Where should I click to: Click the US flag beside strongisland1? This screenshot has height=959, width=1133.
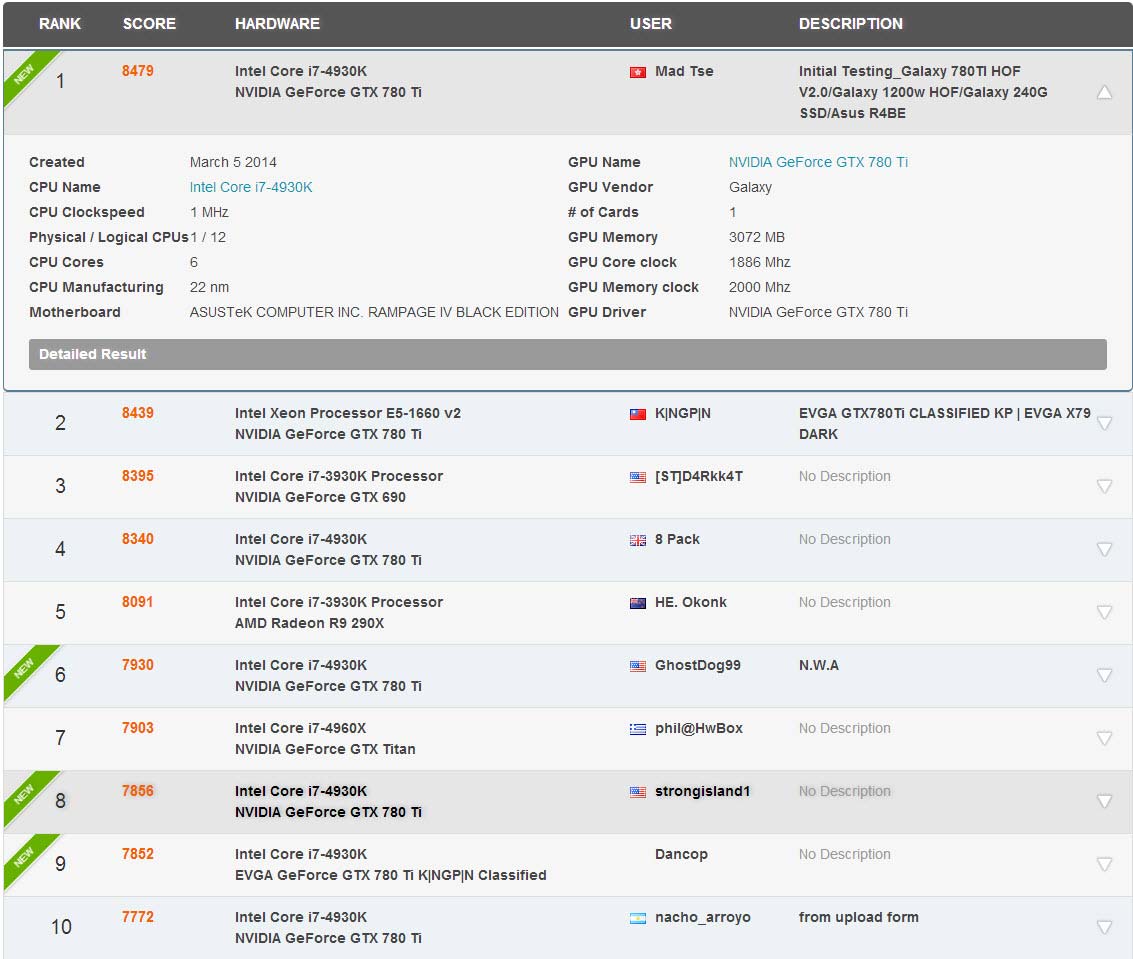pos(637,792)
